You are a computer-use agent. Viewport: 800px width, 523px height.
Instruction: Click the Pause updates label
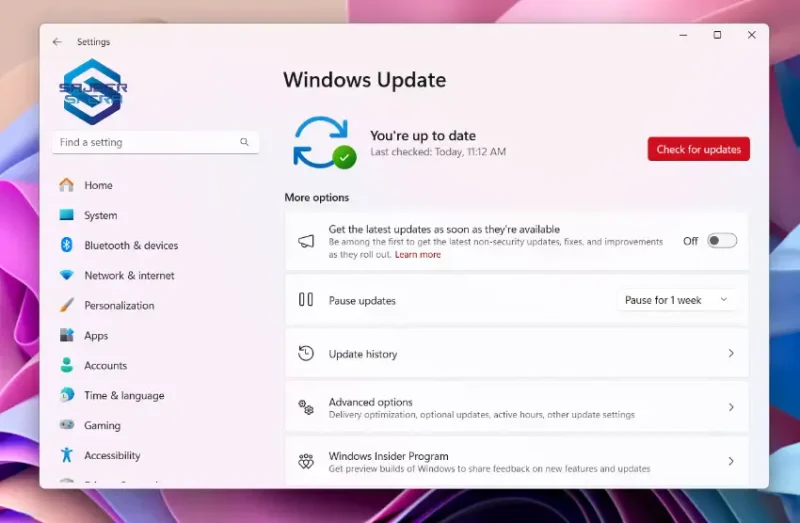pos(362,301)
